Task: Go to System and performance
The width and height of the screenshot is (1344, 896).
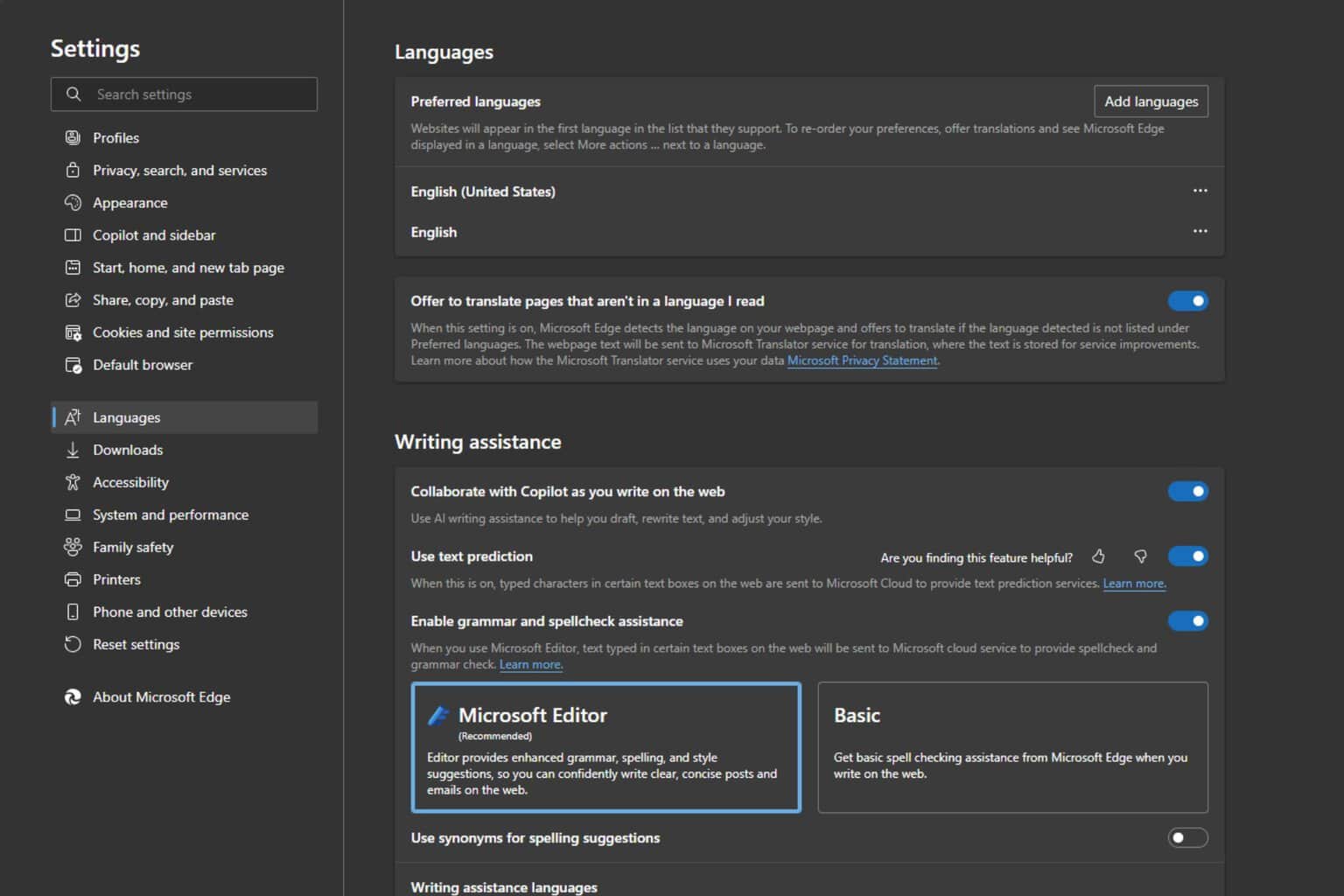Action: [x=184, y=514]
